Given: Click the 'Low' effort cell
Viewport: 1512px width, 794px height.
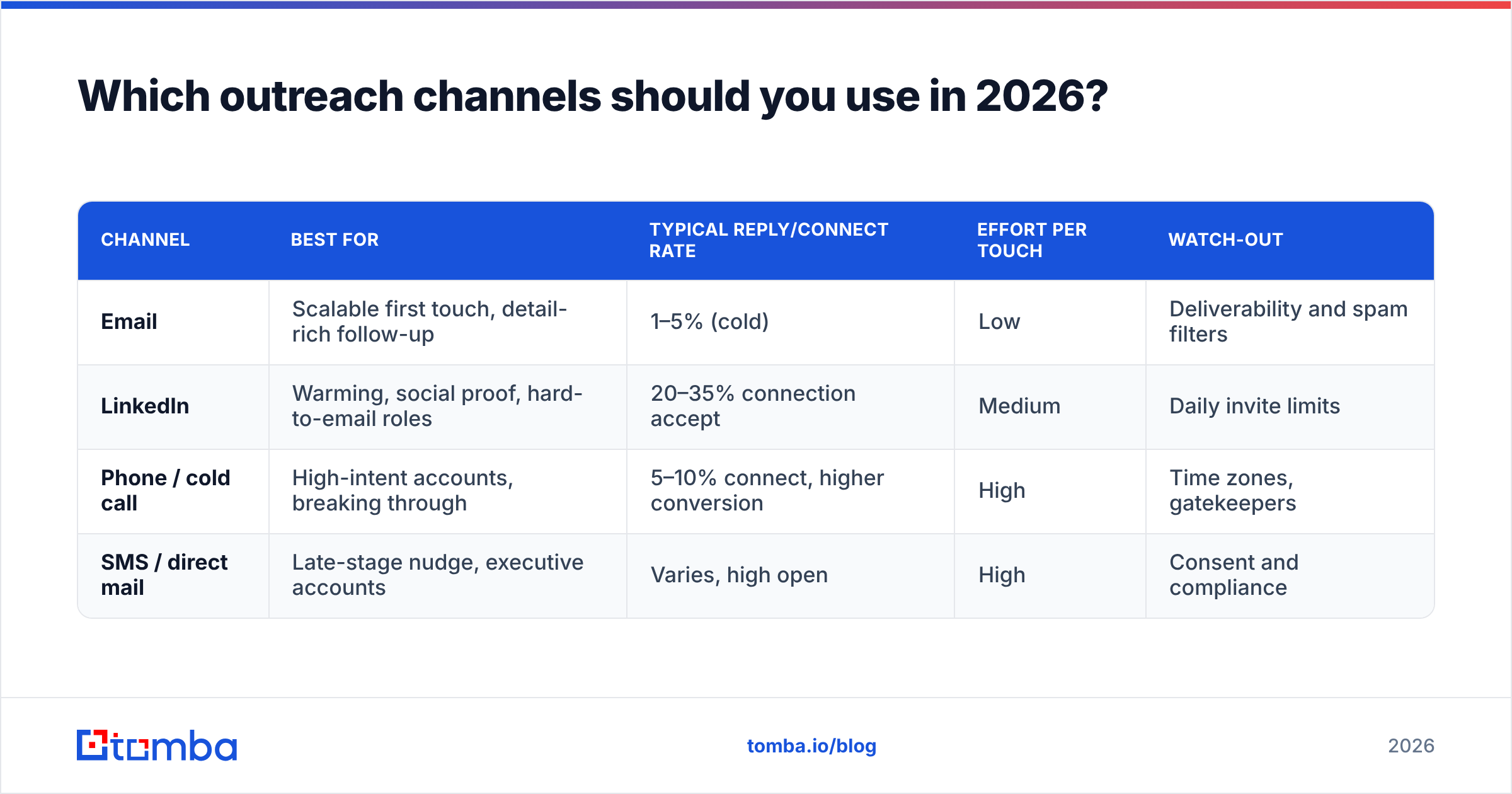Looking at the screenshot, I should pyautogui.click(x=1050, y=322).
